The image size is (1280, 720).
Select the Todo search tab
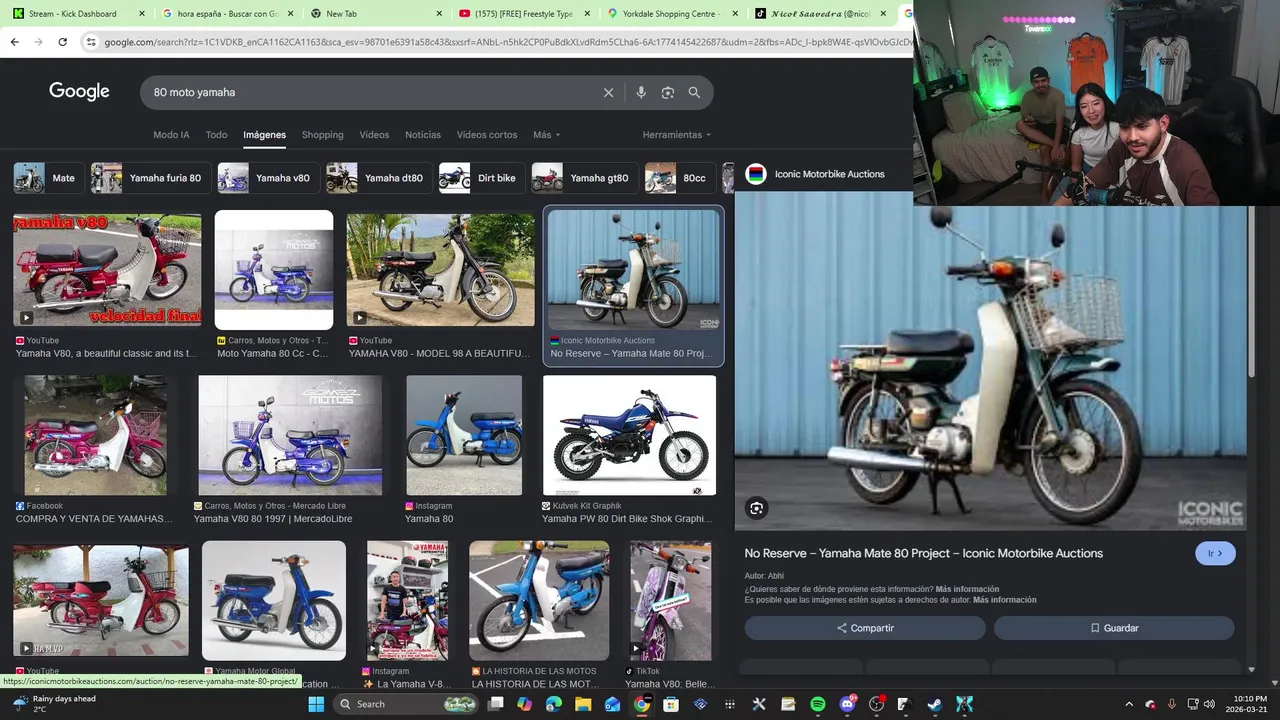pos(216,135)
